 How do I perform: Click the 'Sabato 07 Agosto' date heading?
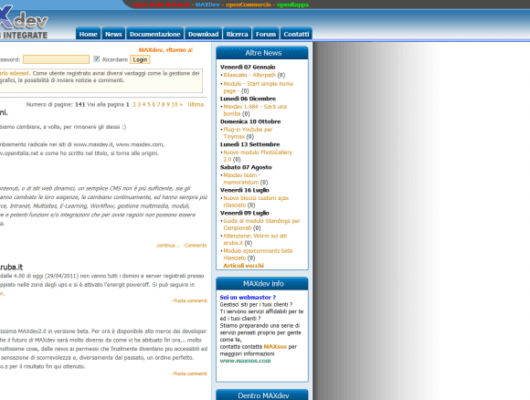pos(246,167)
